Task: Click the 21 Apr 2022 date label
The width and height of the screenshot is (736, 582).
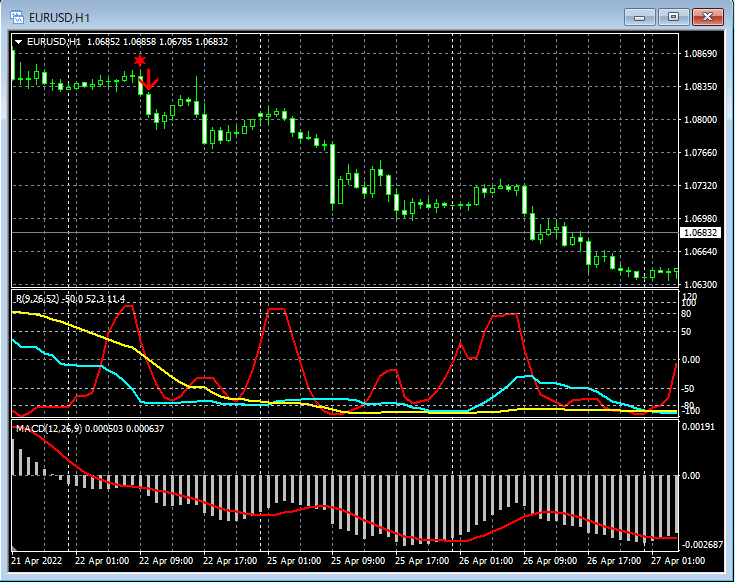Action: 38,561
